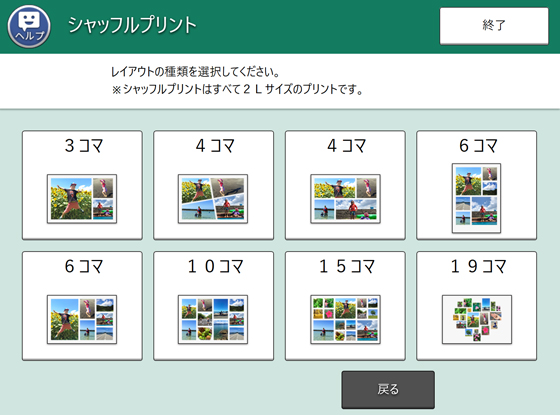Screen dimensions: 560x415
Task: Click the slanted 4コマ preview thumbnail
Action: coord(213,199)
